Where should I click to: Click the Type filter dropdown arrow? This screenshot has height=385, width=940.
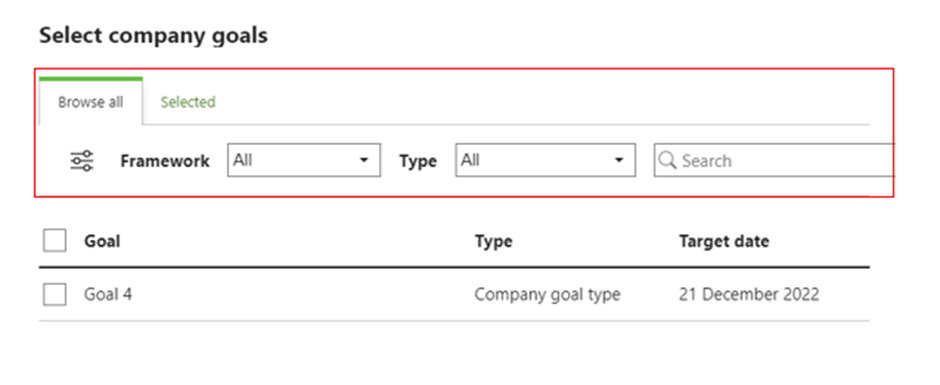[618, 160]
